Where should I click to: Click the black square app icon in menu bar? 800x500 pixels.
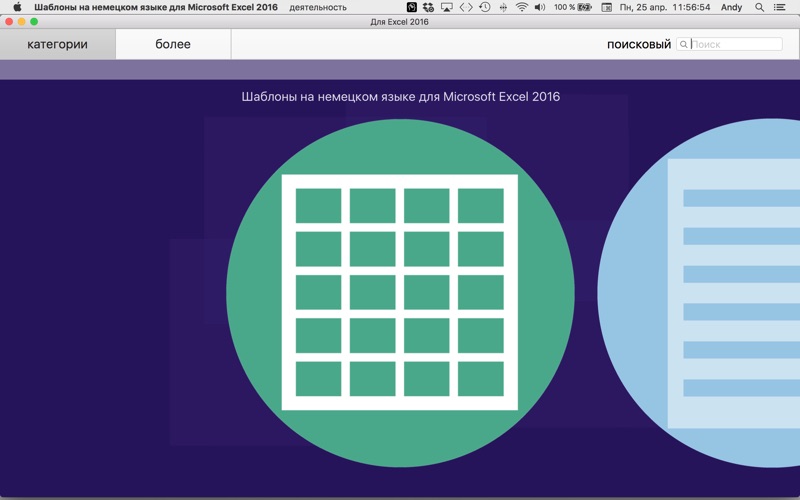point(412,7)
